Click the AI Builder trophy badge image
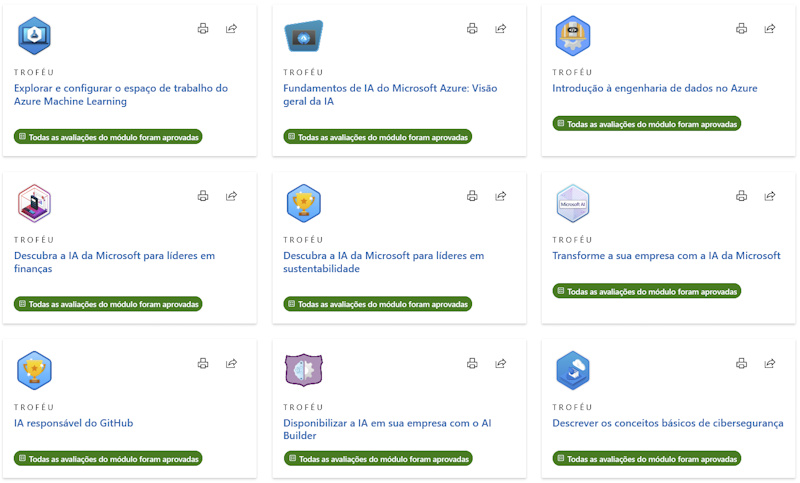This screenshot has width=800, height=483. (303, 370)
